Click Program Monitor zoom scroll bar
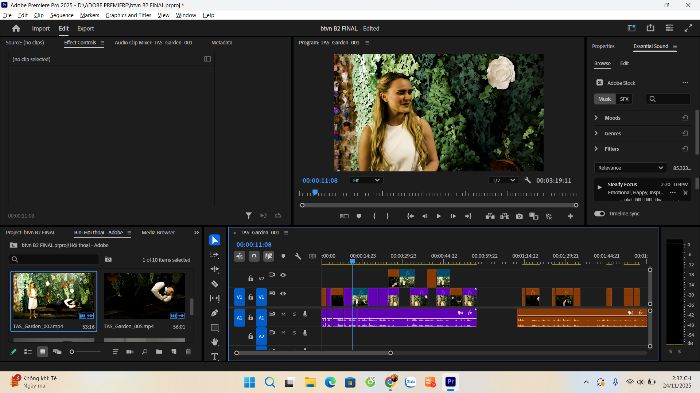700x393 pixels. [x=439, y=205]
